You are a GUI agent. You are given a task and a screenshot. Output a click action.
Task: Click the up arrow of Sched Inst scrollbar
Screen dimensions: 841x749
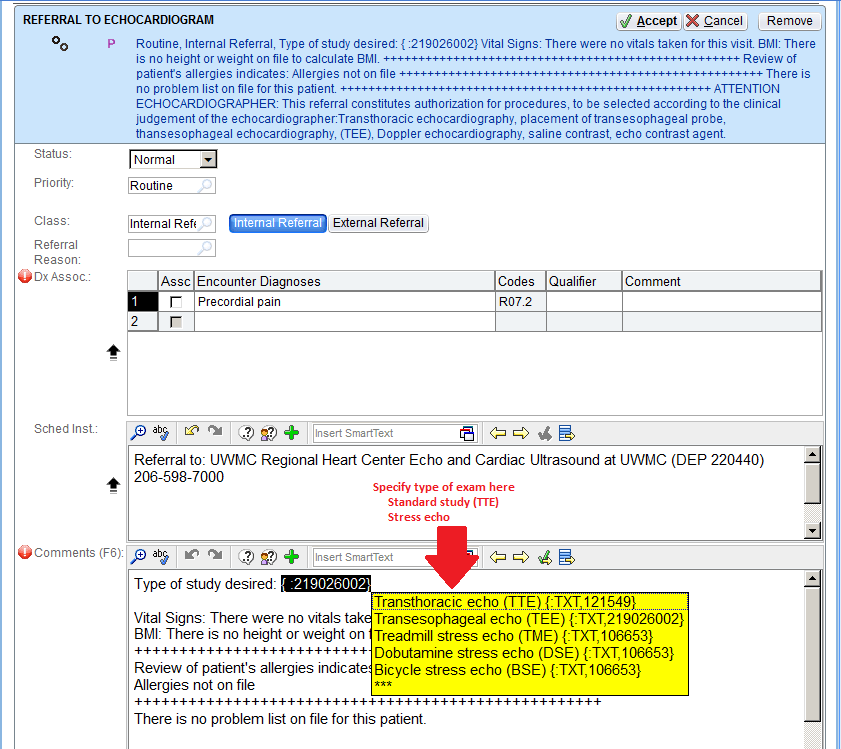pos(813,455)
